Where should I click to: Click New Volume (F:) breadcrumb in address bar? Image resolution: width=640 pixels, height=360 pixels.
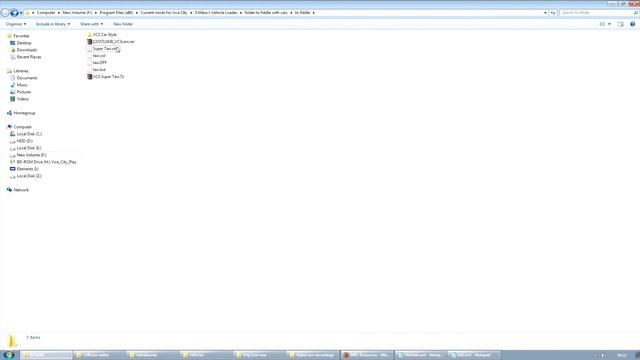pos(77,13)
